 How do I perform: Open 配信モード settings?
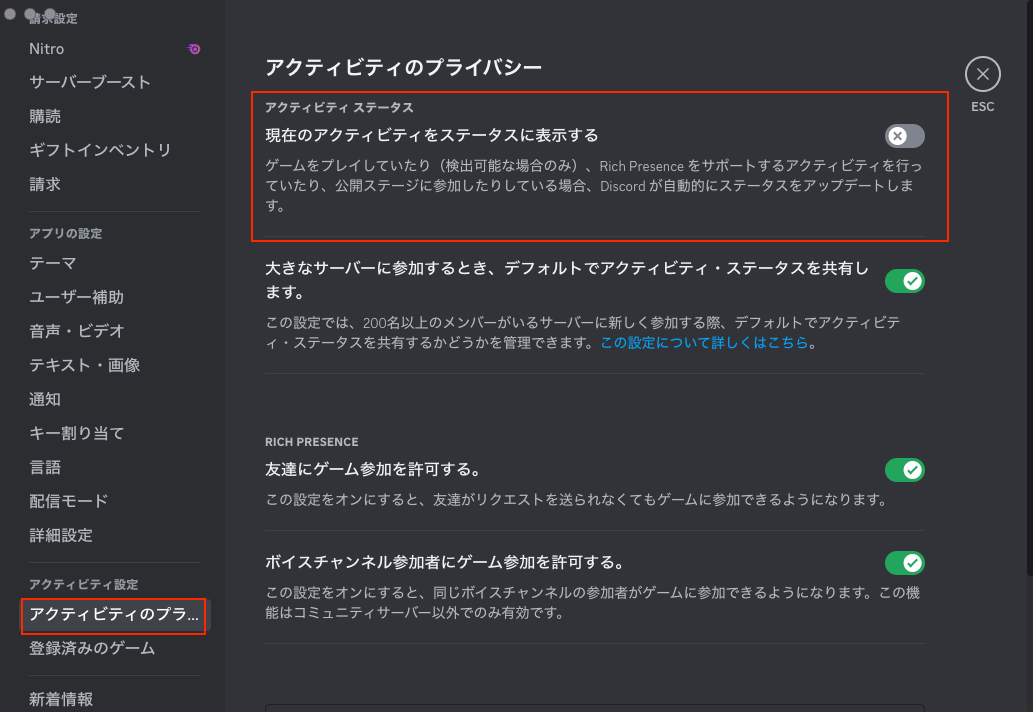pyautogui.click(x=69, y=501)
